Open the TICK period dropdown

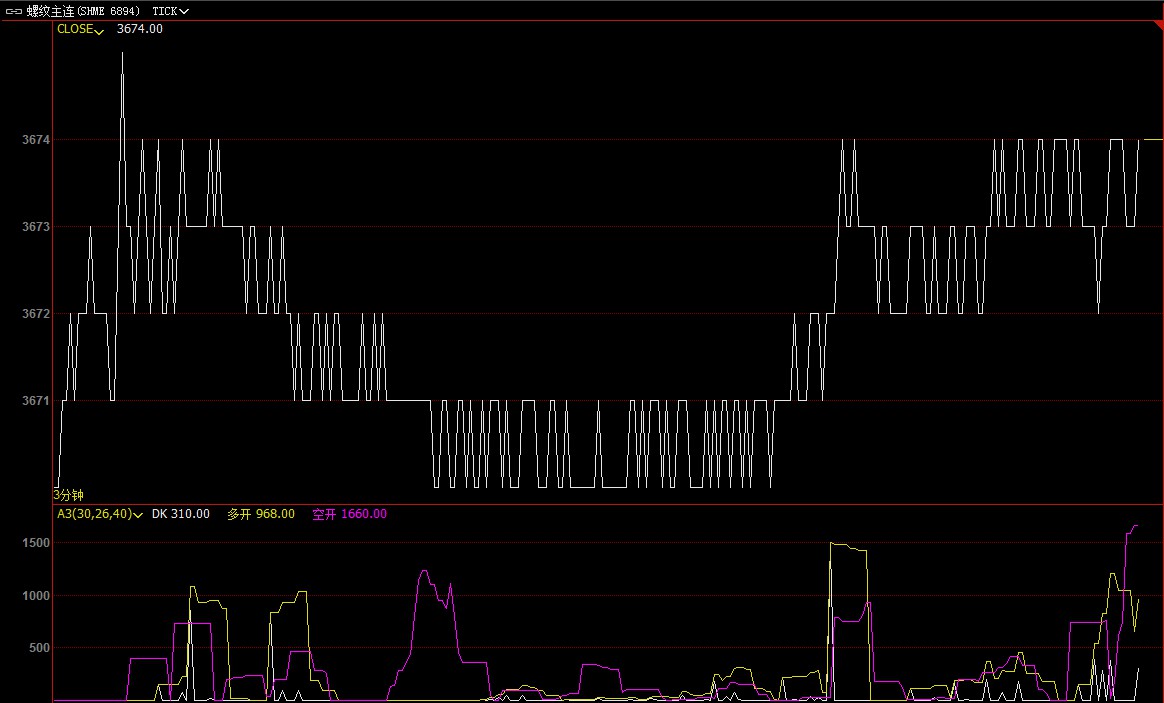pyautogui.click(x=170, y=11)
